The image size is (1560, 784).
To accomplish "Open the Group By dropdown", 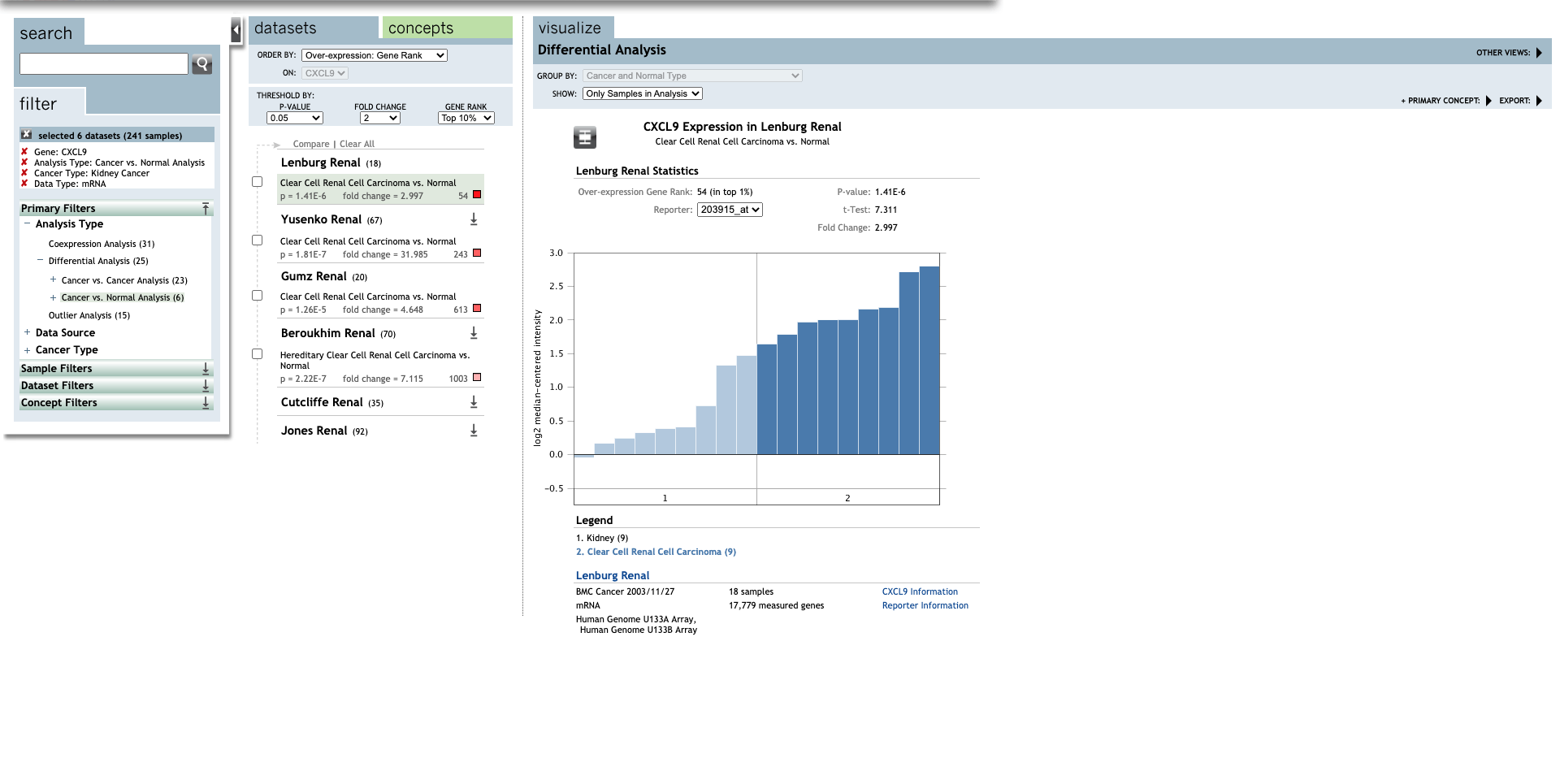I will point(692,76).
